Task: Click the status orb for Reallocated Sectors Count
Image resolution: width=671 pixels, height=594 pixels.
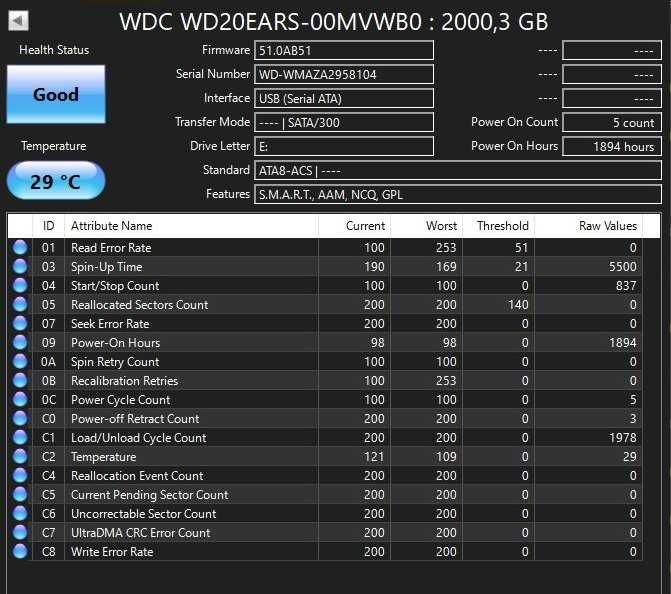Action: tap(20, 304)
